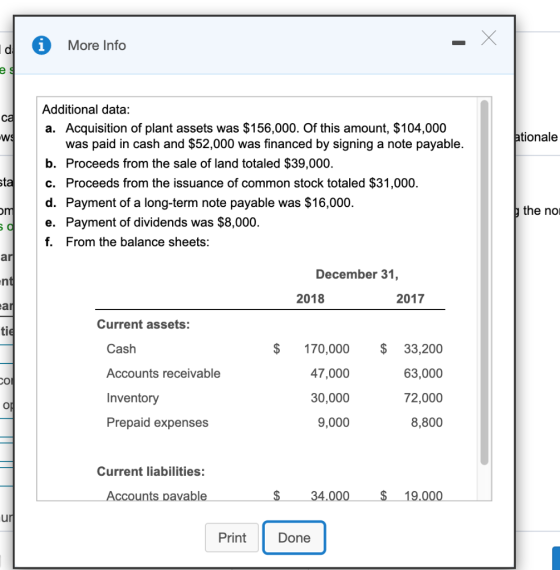Screen dimensions: 560x570
Task: Click the 'Current assets:' heading
Action: pos(143,324)
